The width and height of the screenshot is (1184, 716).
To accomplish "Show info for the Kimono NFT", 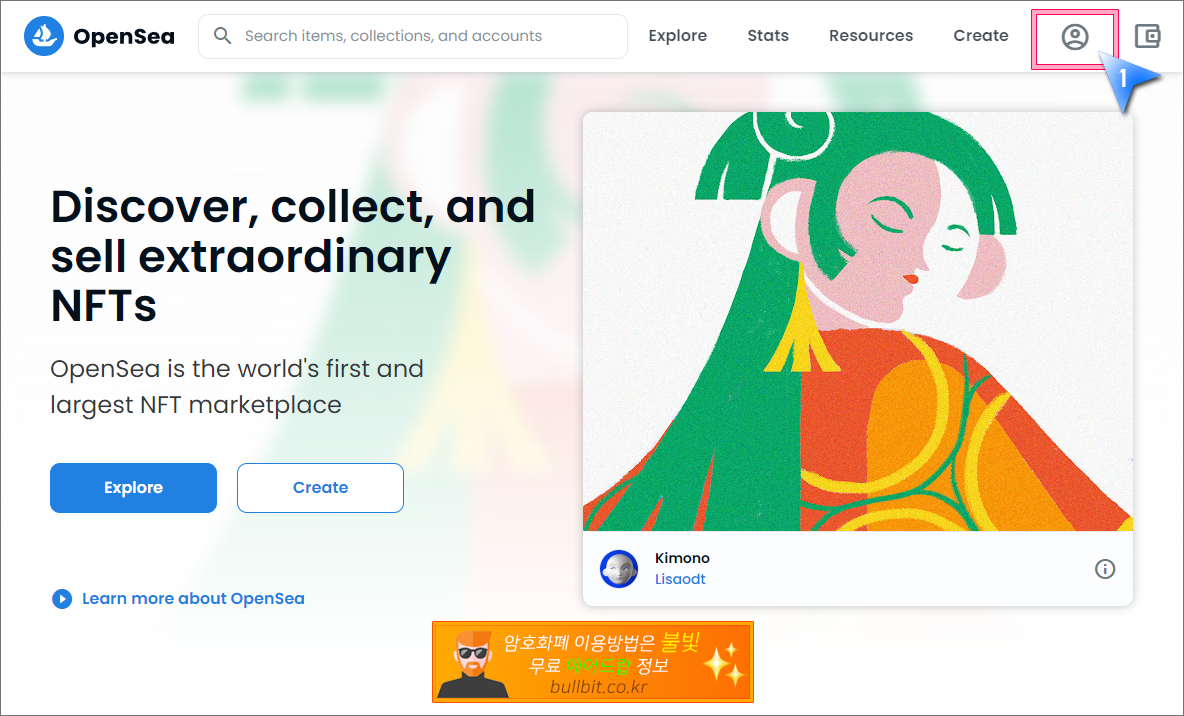I will pyautogui.click(x=1105, y=569).
